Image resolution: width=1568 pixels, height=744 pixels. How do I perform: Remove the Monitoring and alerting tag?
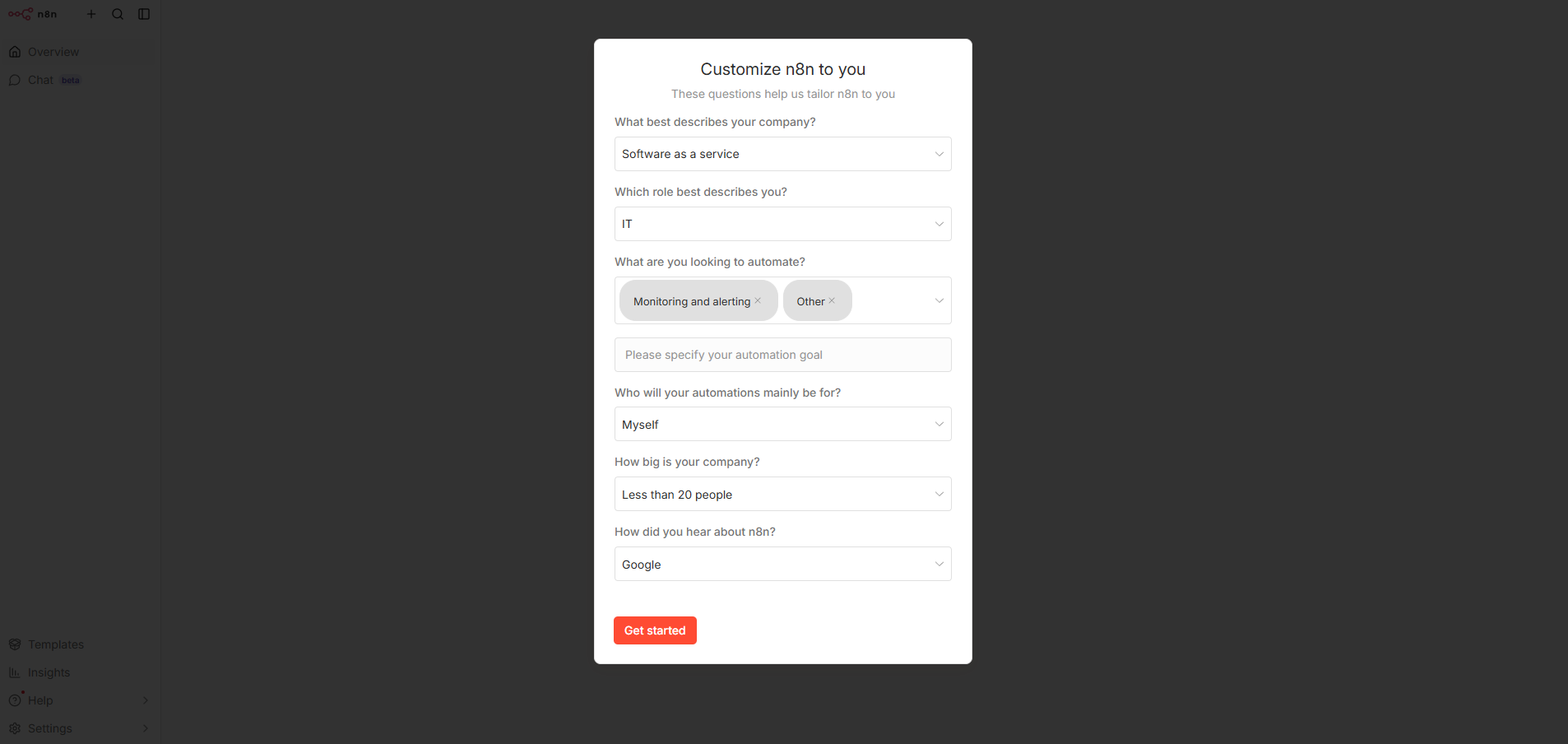tap(758, 301)
